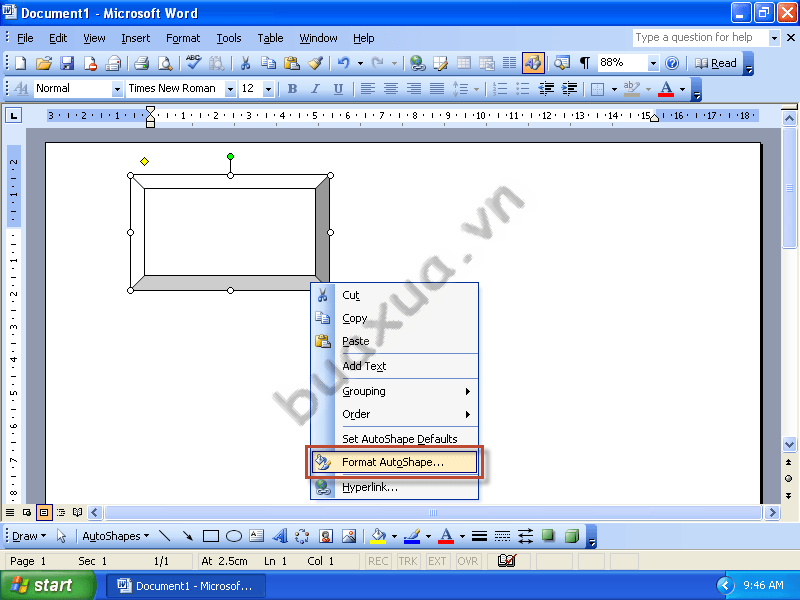Image resolution: width=800 pixels, height=600 pixels.
Task: Apply the Fill Color paint bucket
Action: (378, 536)
